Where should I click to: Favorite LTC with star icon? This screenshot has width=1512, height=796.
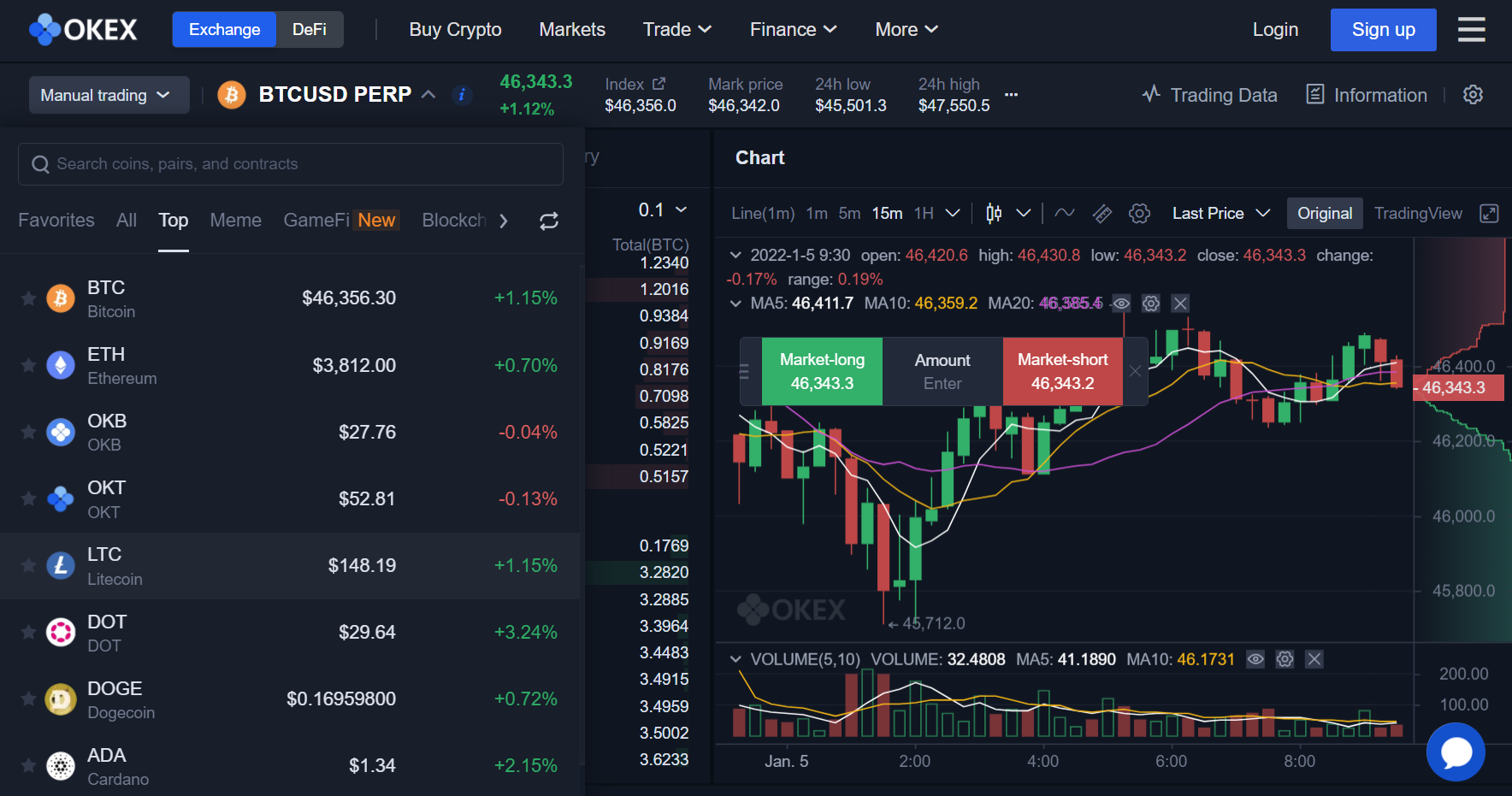click(28, 565)
